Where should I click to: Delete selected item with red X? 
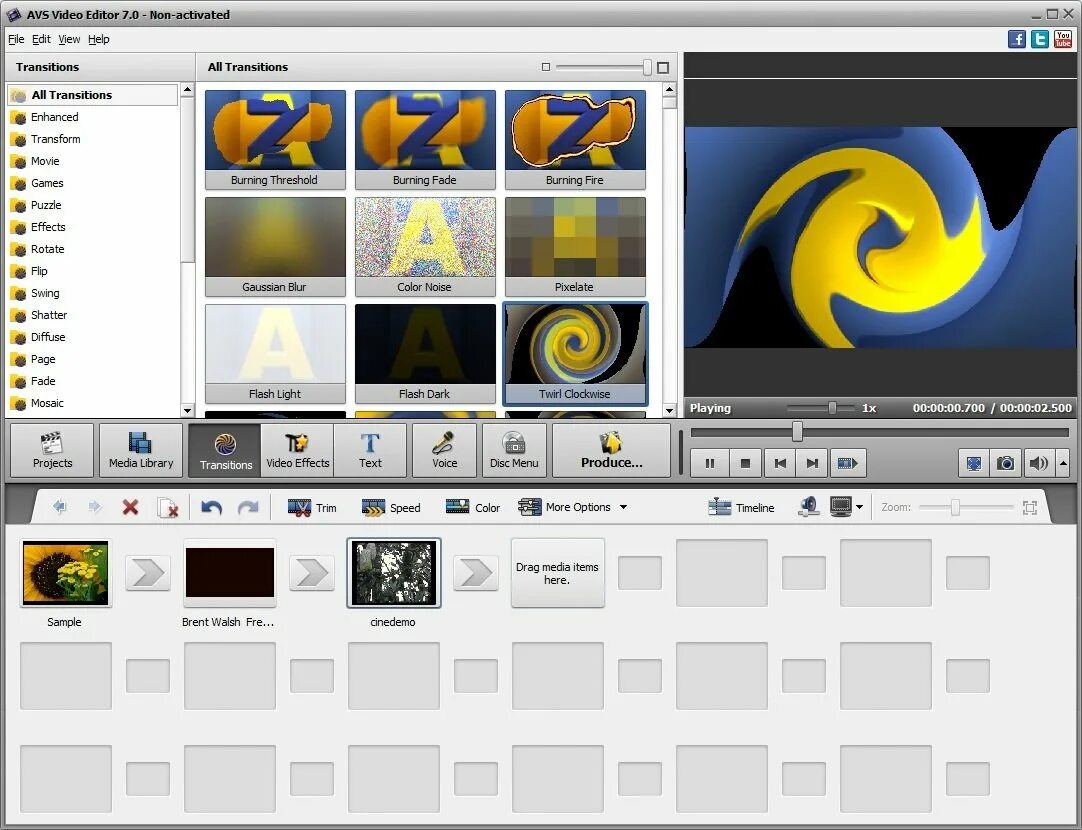coord(130,508)
